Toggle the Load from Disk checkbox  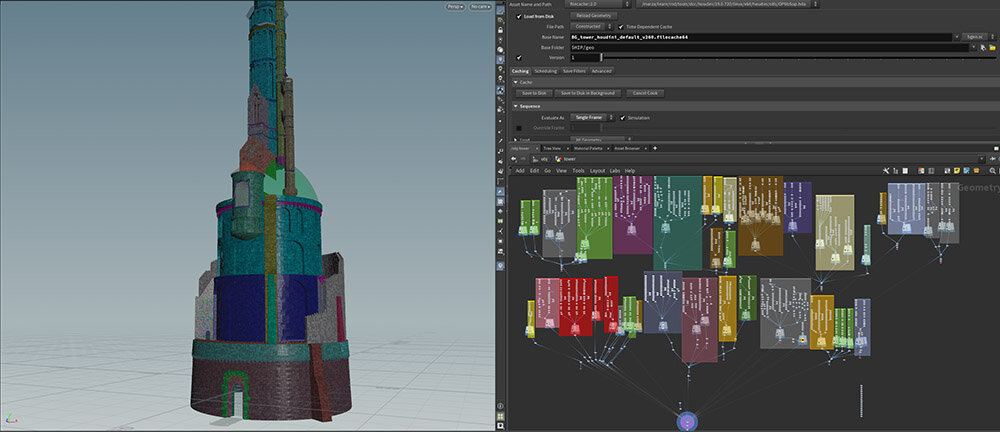[519, 16]
